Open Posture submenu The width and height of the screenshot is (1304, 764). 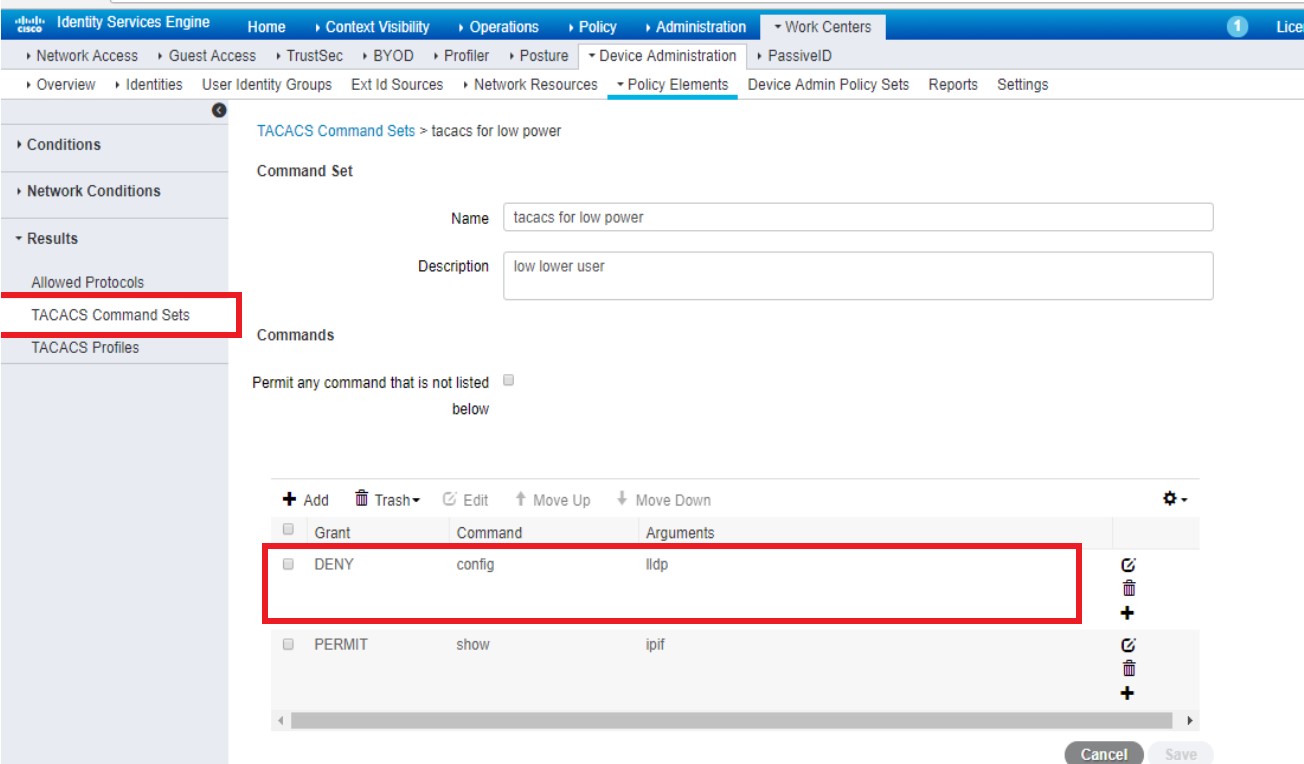[538, 56]
